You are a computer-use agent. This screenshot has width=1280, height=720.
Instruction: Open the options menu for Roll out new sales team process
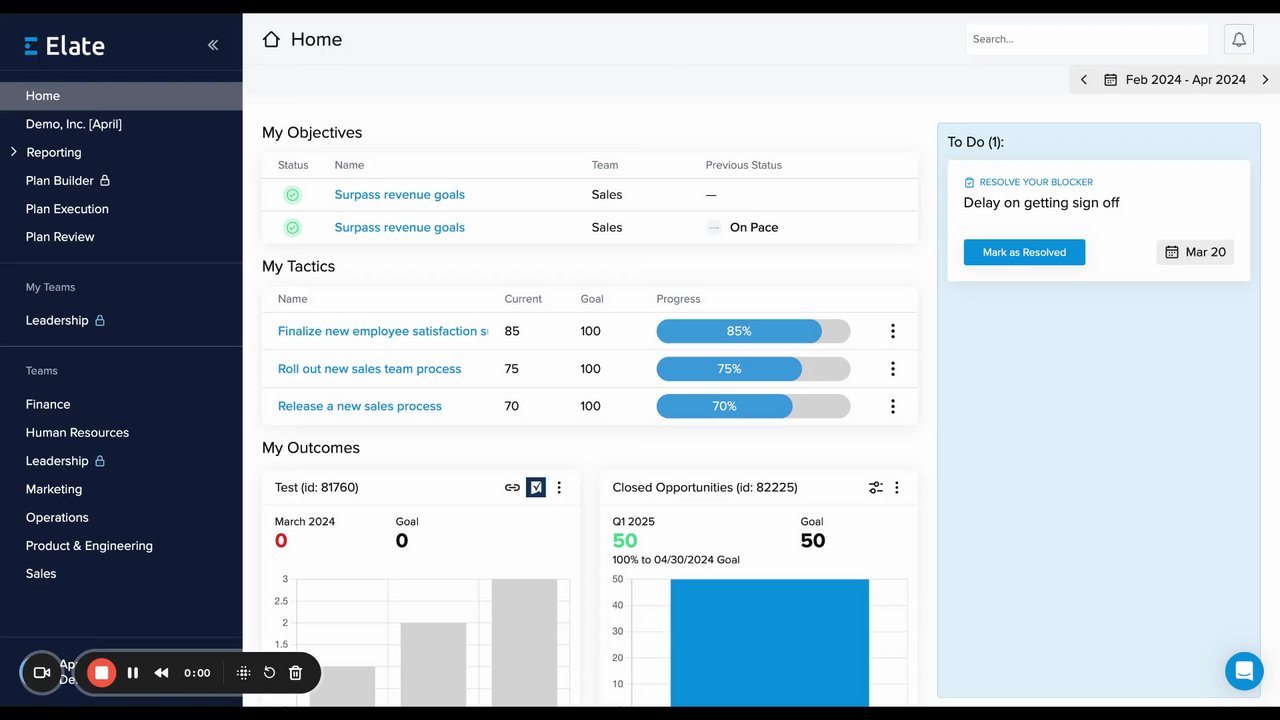[893, 369]
